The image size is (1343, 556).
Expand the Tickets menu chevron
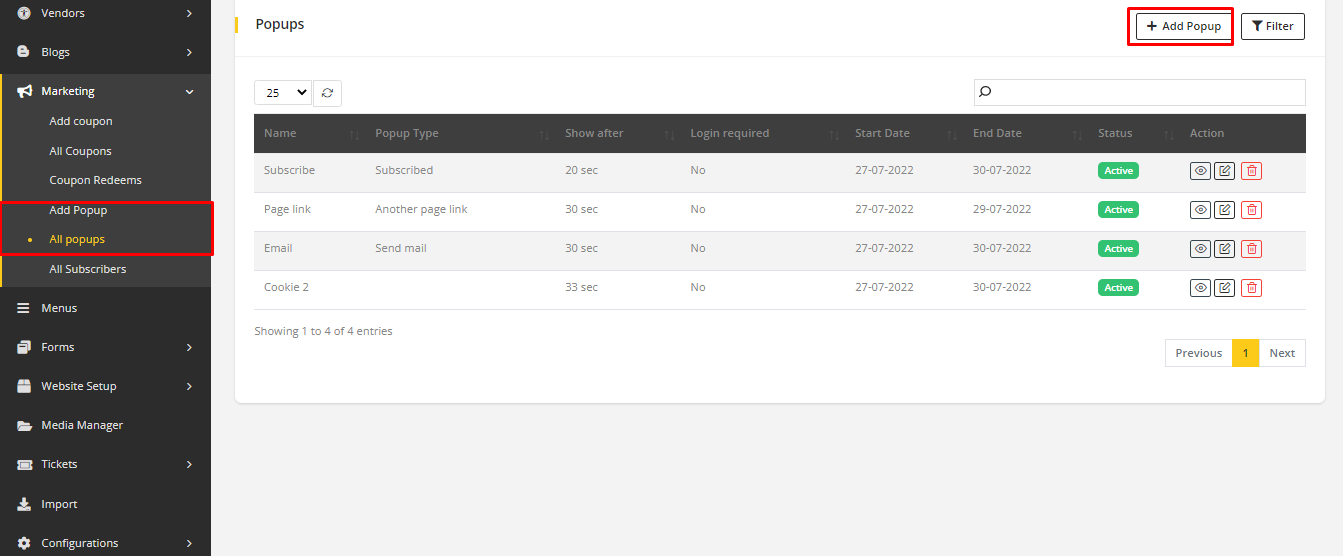click(x=189, y=464)
